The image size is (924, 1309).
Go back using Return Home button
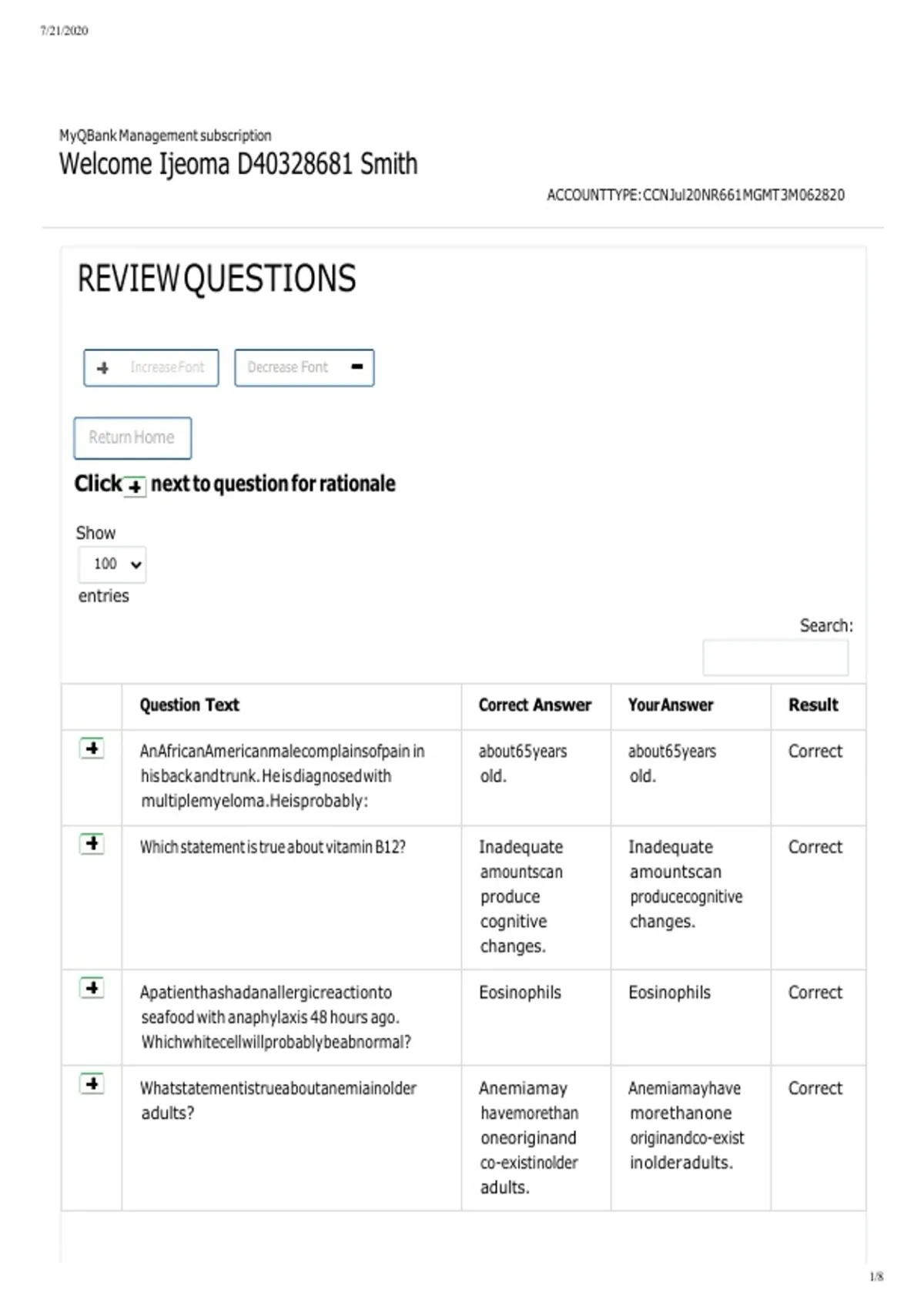(132, 438)
